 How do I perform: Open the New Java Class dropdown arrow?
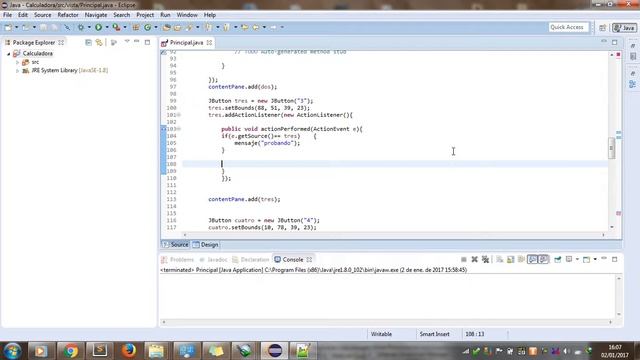pos(156,27)
